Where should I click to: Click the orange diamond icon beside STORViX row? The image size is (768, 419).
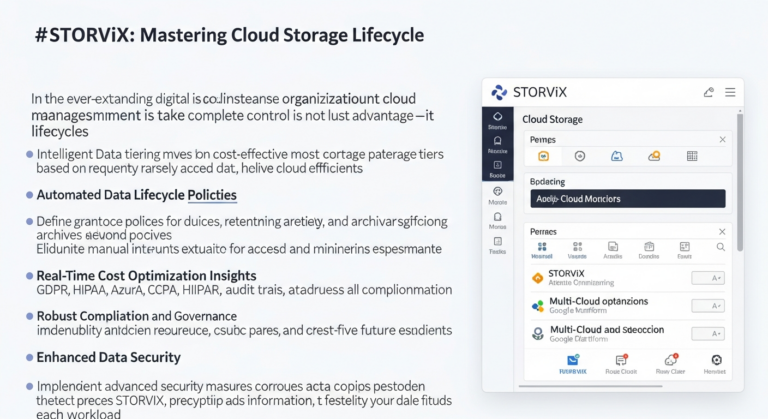tap(538, 278)
